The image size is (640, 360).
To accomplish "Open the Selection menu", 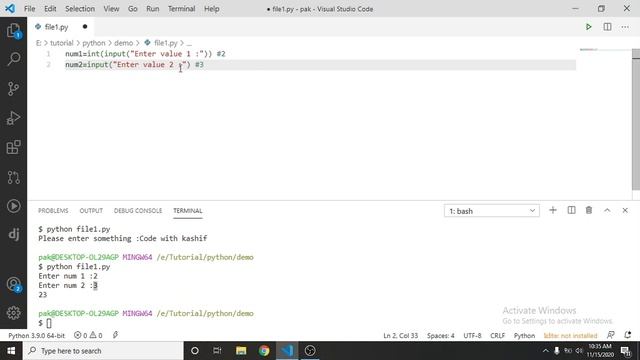I will 80,9.
